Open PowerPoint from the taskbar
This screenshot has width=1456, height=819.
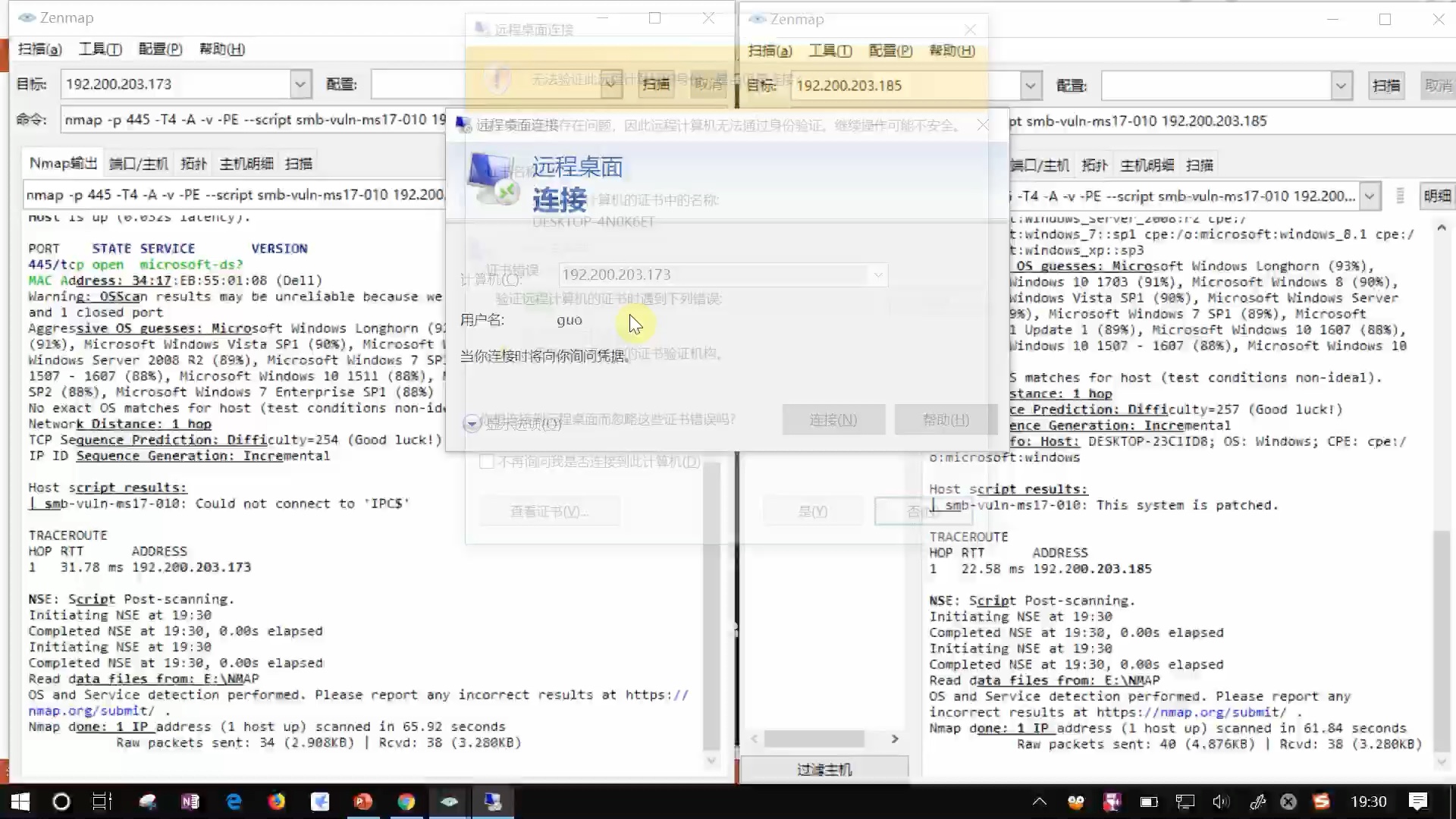click(x=363, y=802)
